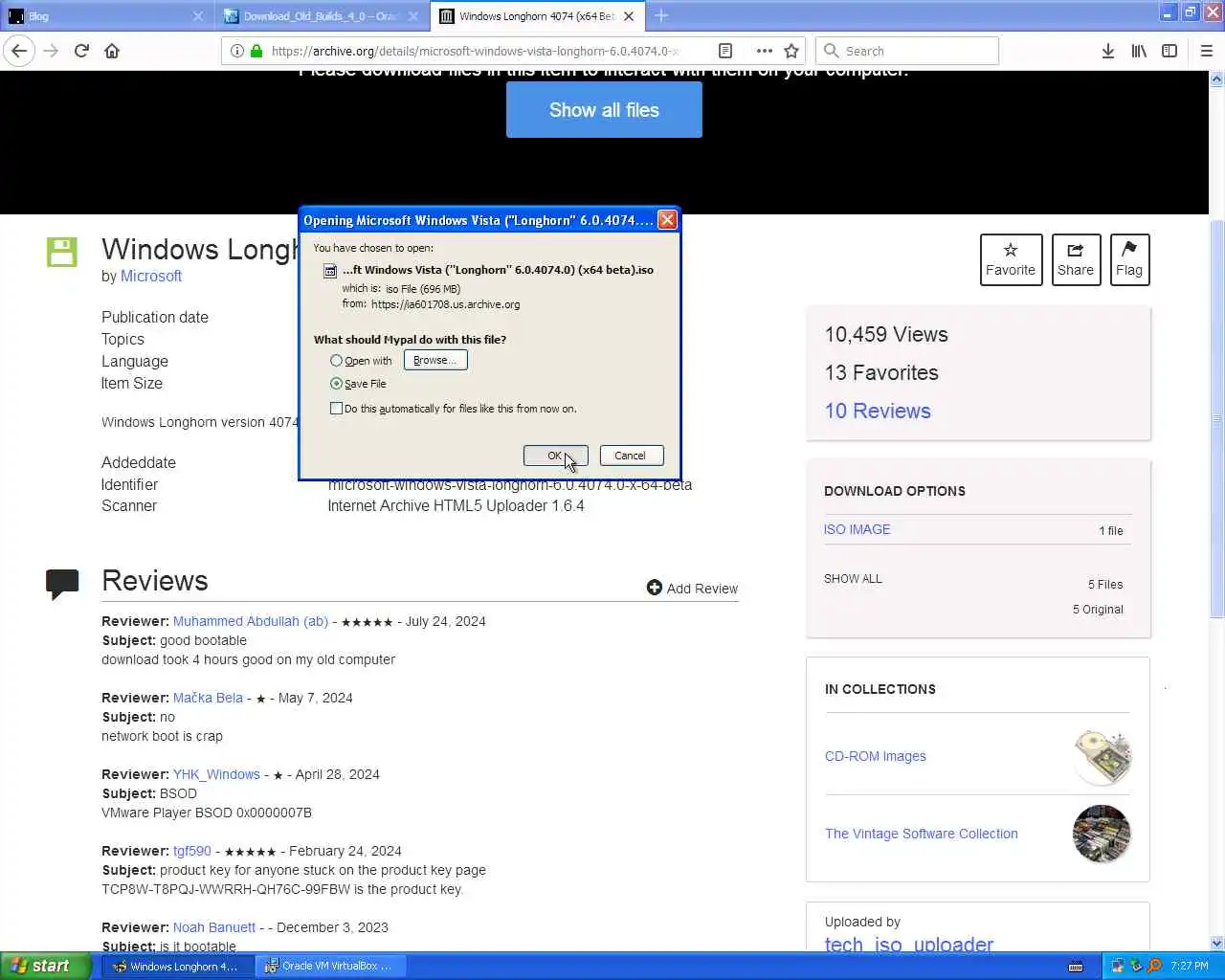Switch to Windows Longhorn taskbar item
This screenshot has height=980, width=1225.
(x=178, y=966)
